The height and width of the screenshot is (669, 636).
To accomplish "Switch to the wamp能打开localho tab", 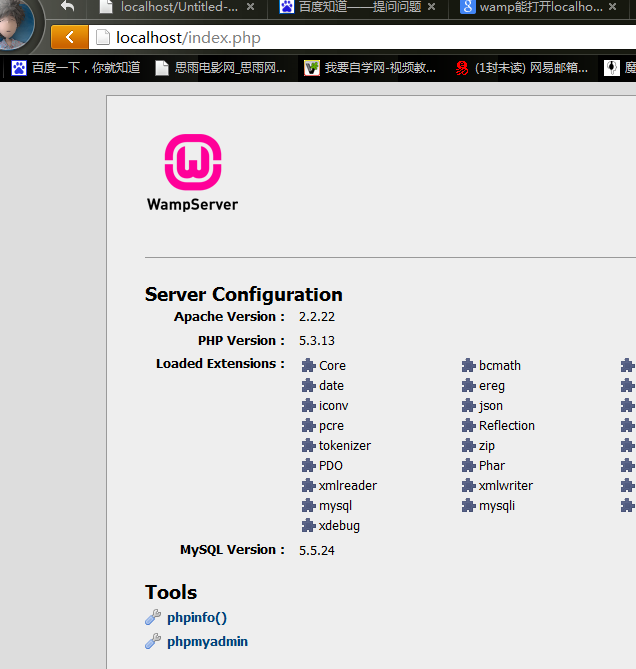I will [541, 7].
